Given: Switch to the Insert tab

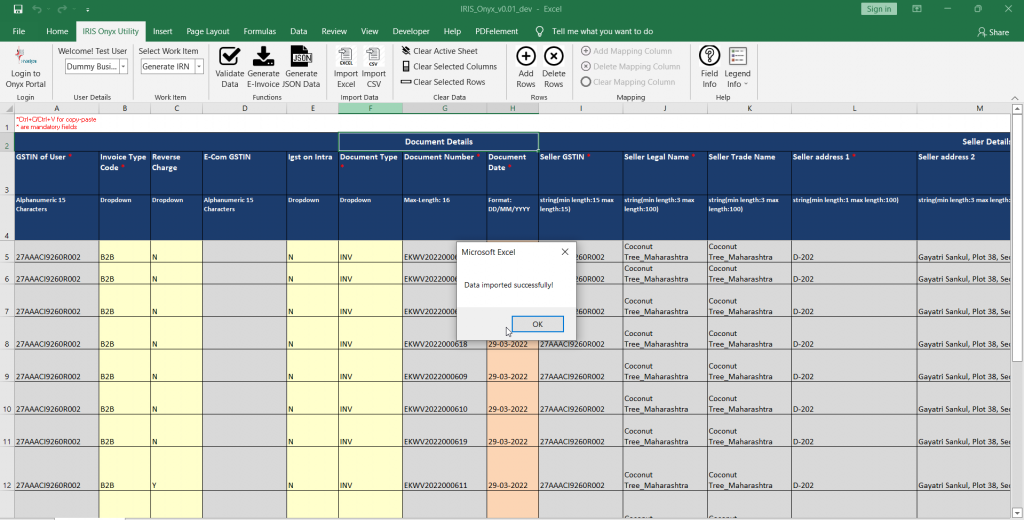Looking at the screenshot, I should (x=163, y=31).
